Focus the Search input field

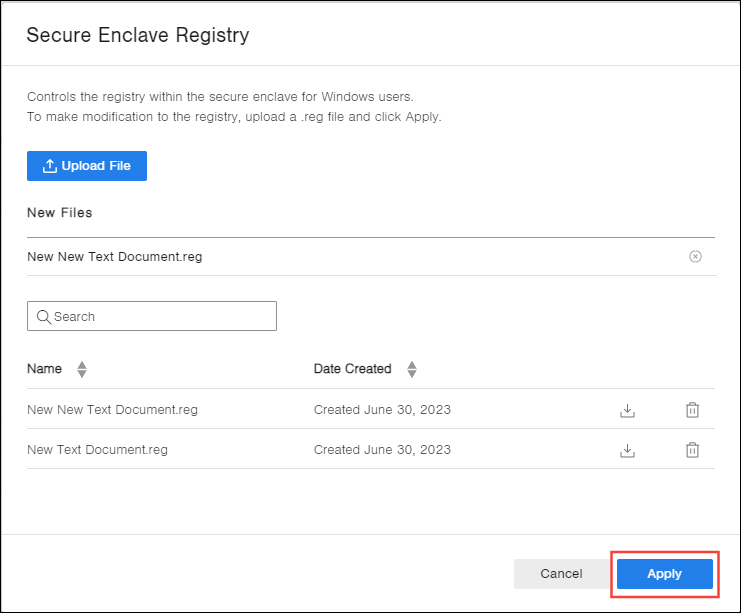(x=160, y=317)
